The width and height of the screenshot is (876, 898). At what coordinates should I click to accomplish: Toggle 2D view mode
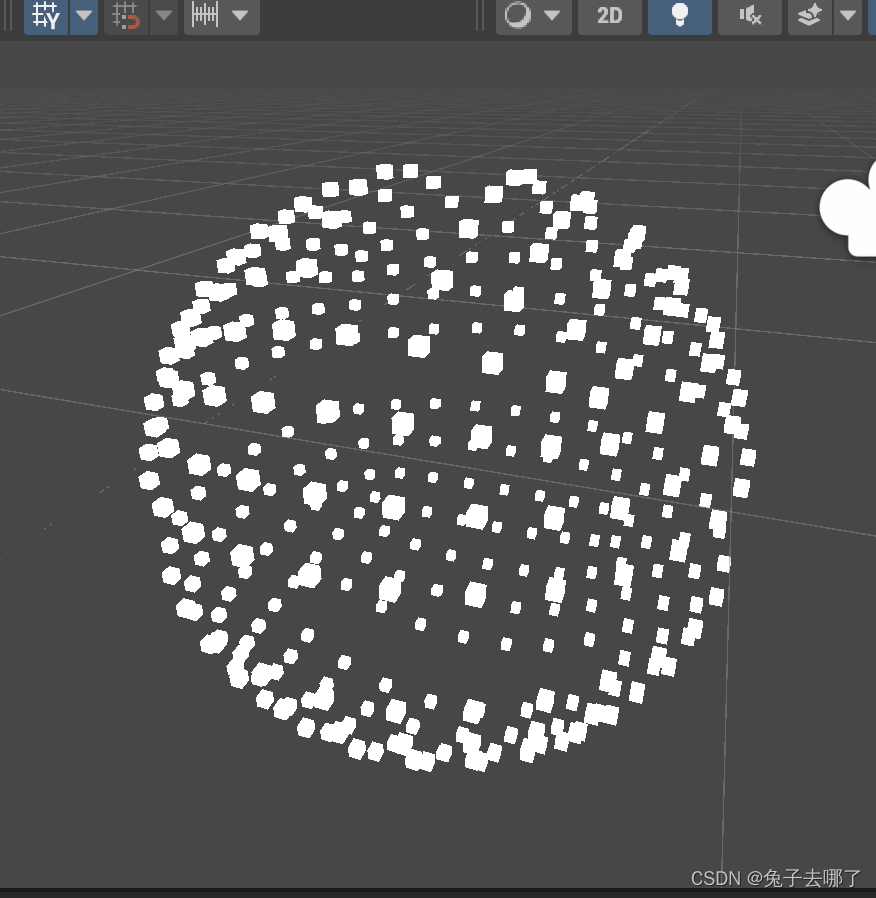pyautogui.click(x=609, y=16)
